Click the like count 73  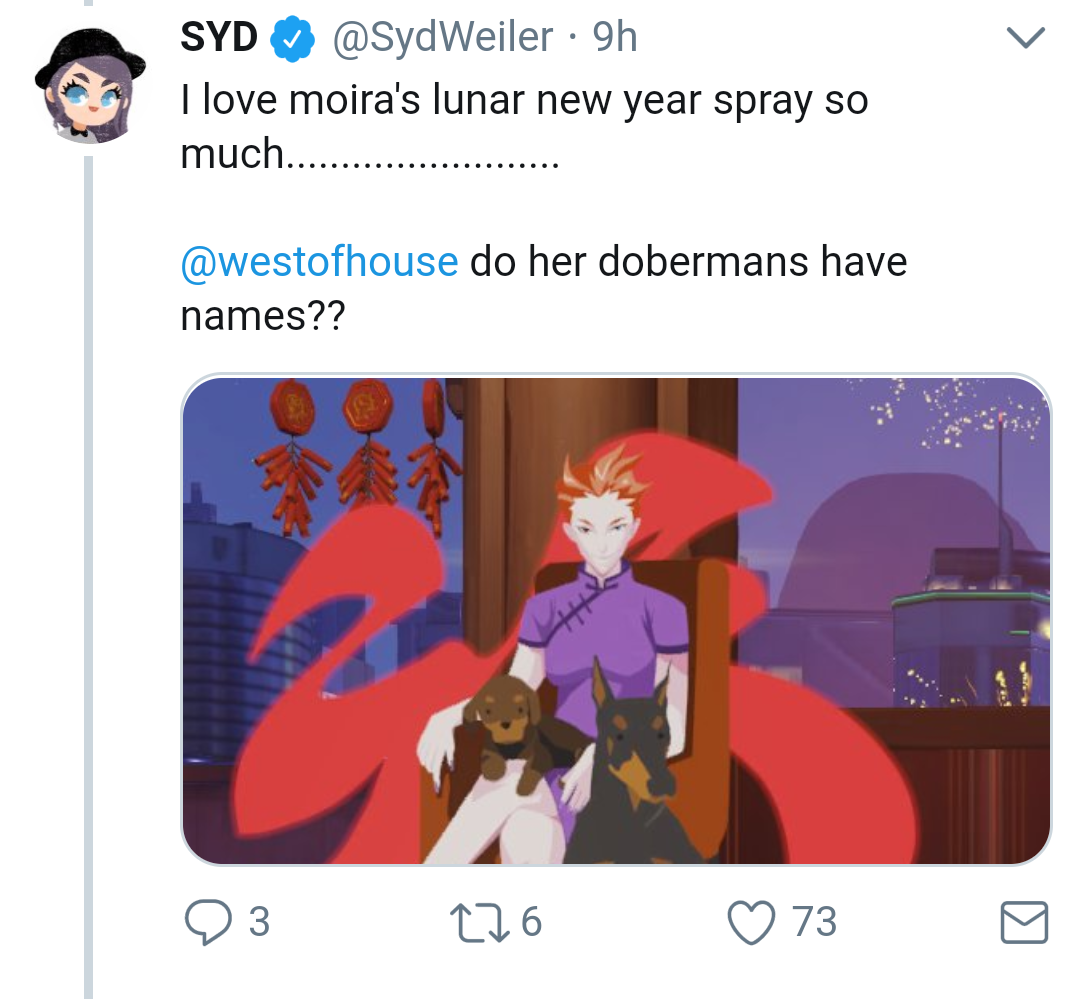tap(814, 922)
